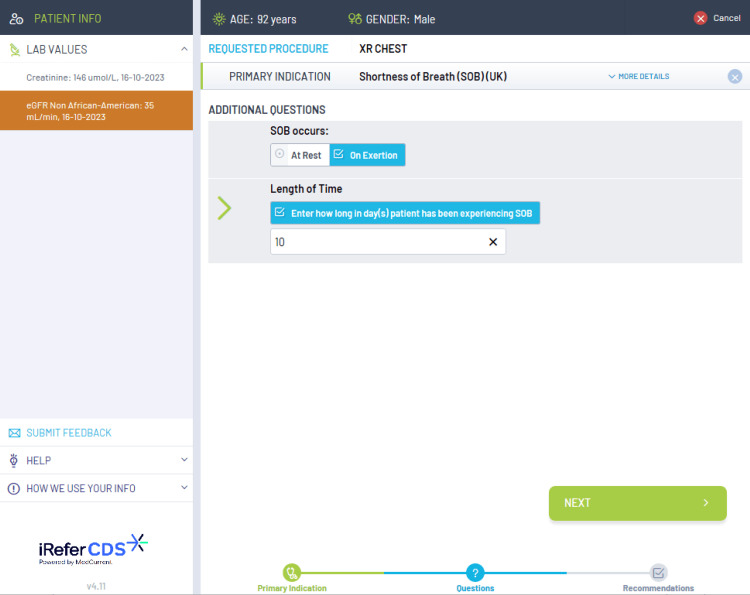Click the Patient Info person icon

click(16, 19)
